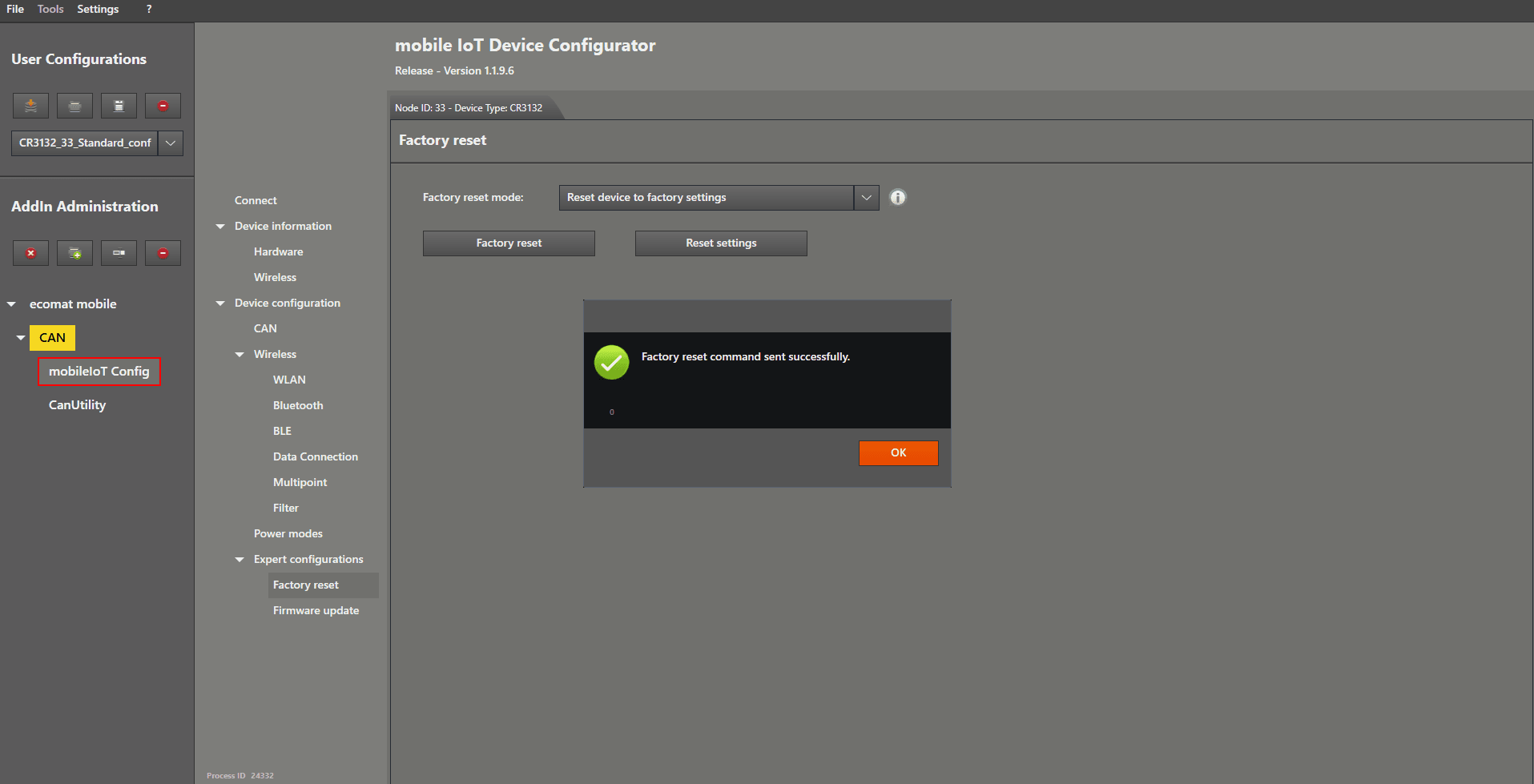
Task: Collapse the ecomat mobile tree node
Action: [x=11, y=304]
